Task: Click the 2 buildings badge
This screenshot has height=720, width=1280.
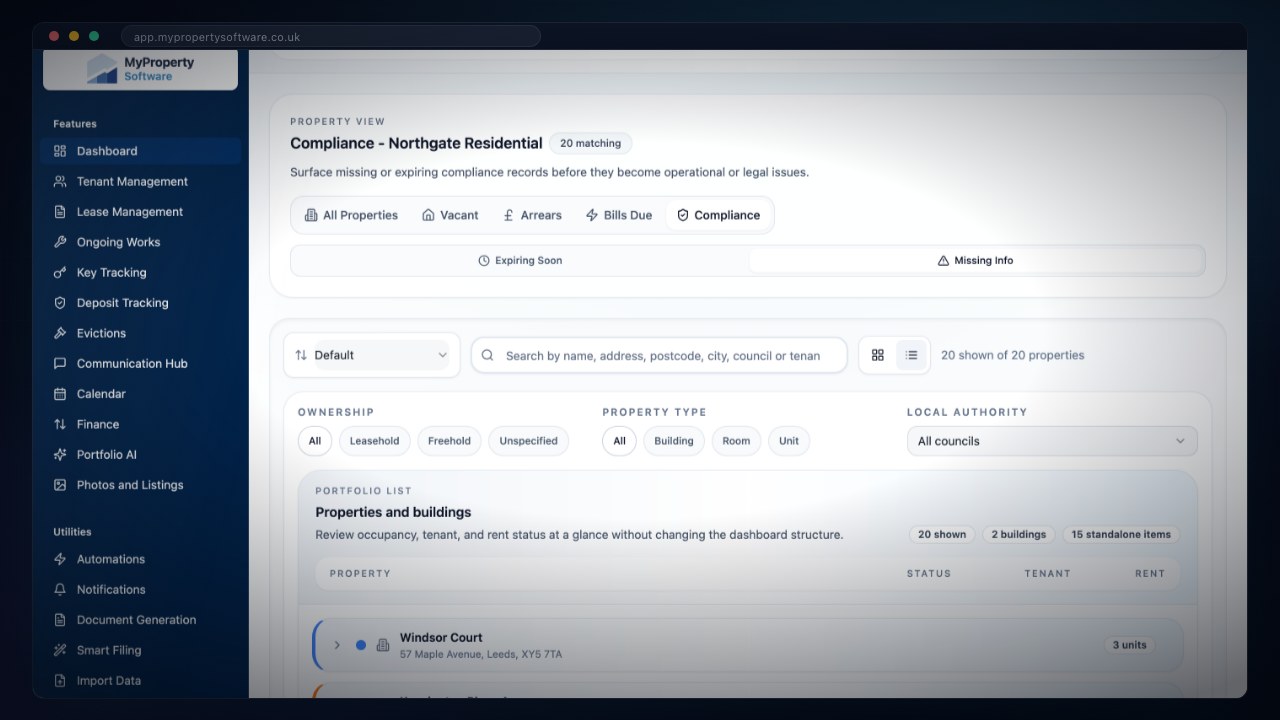Action: click(1019, 534)
